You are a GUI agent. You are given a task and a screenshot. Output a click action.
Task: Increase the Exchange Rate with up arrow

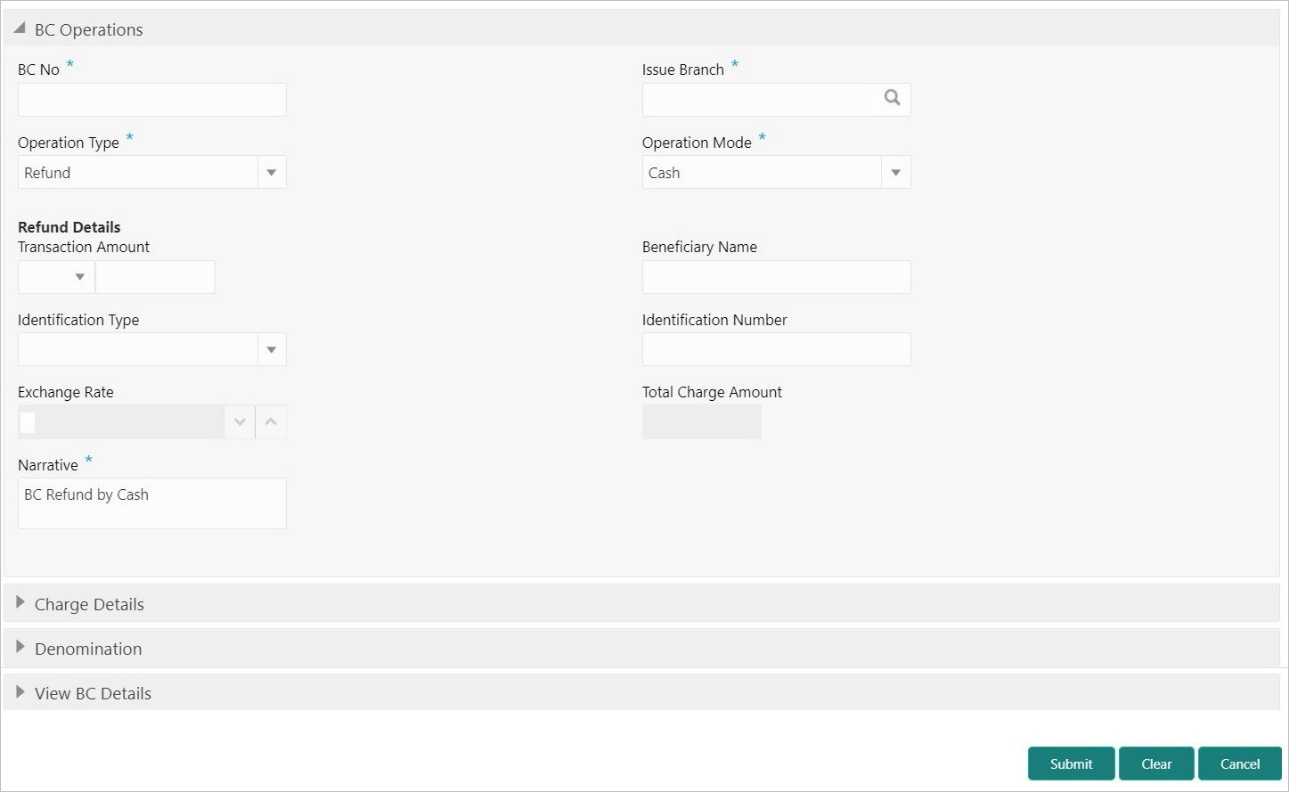coord(271,422)
